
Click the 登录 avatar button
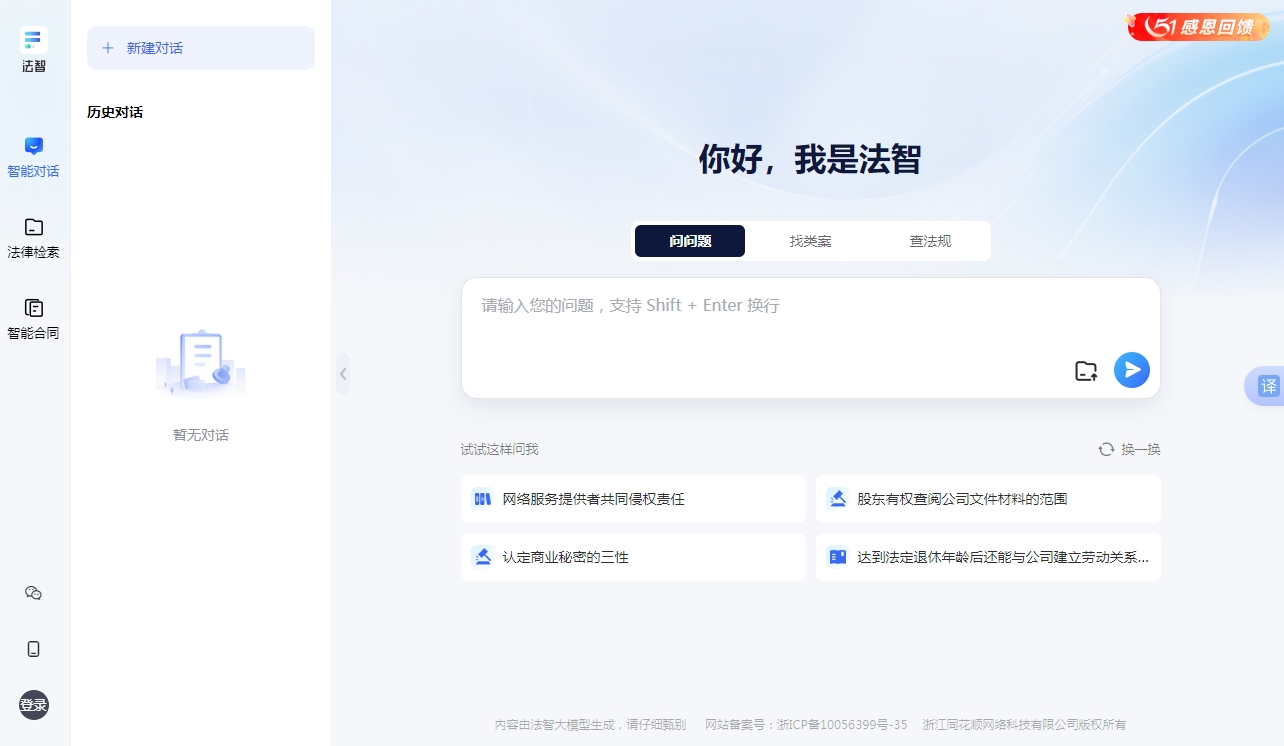point(34,705)
